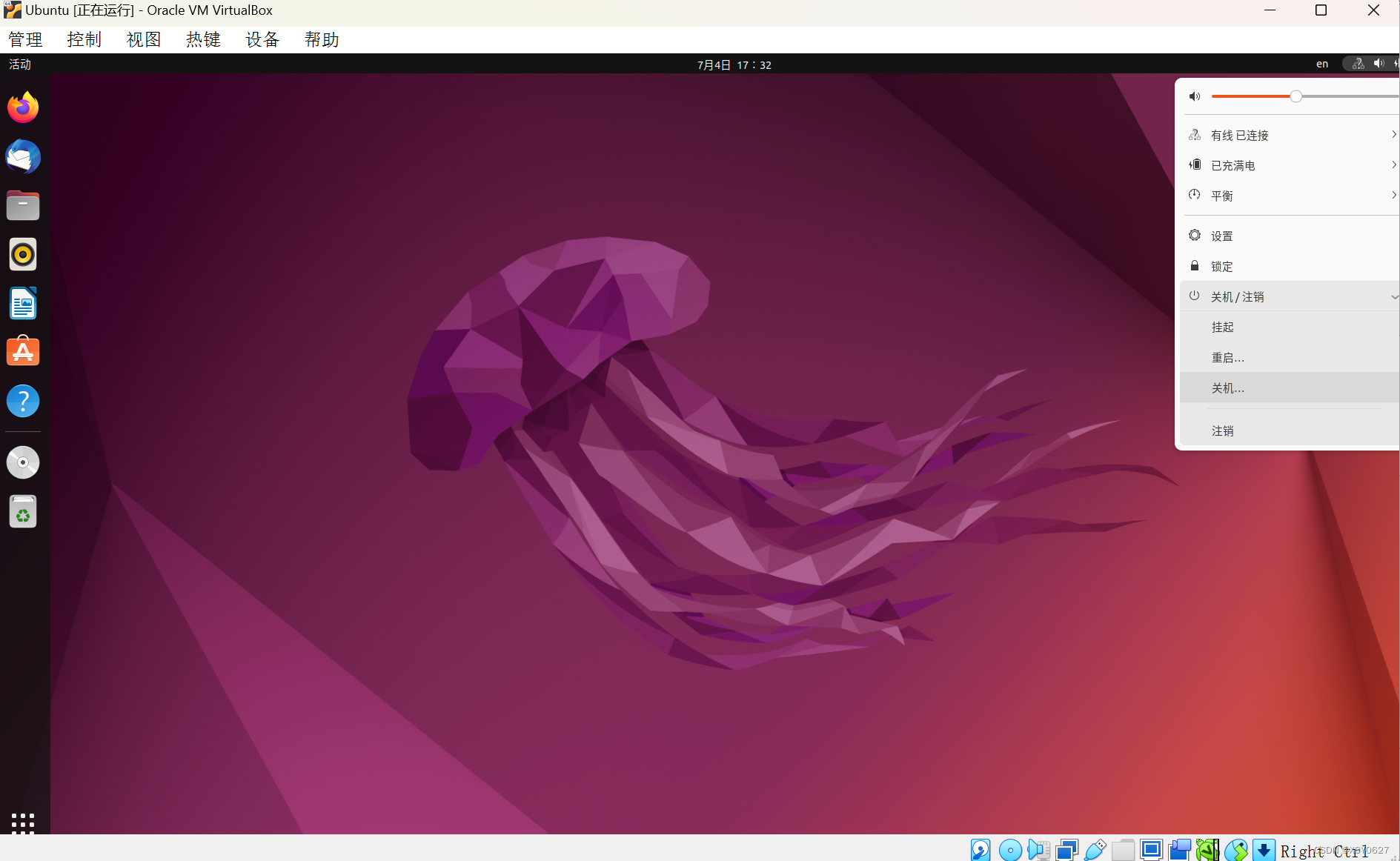Show Applications grid button
1400x861 pixels.
[x=23, y=822]
